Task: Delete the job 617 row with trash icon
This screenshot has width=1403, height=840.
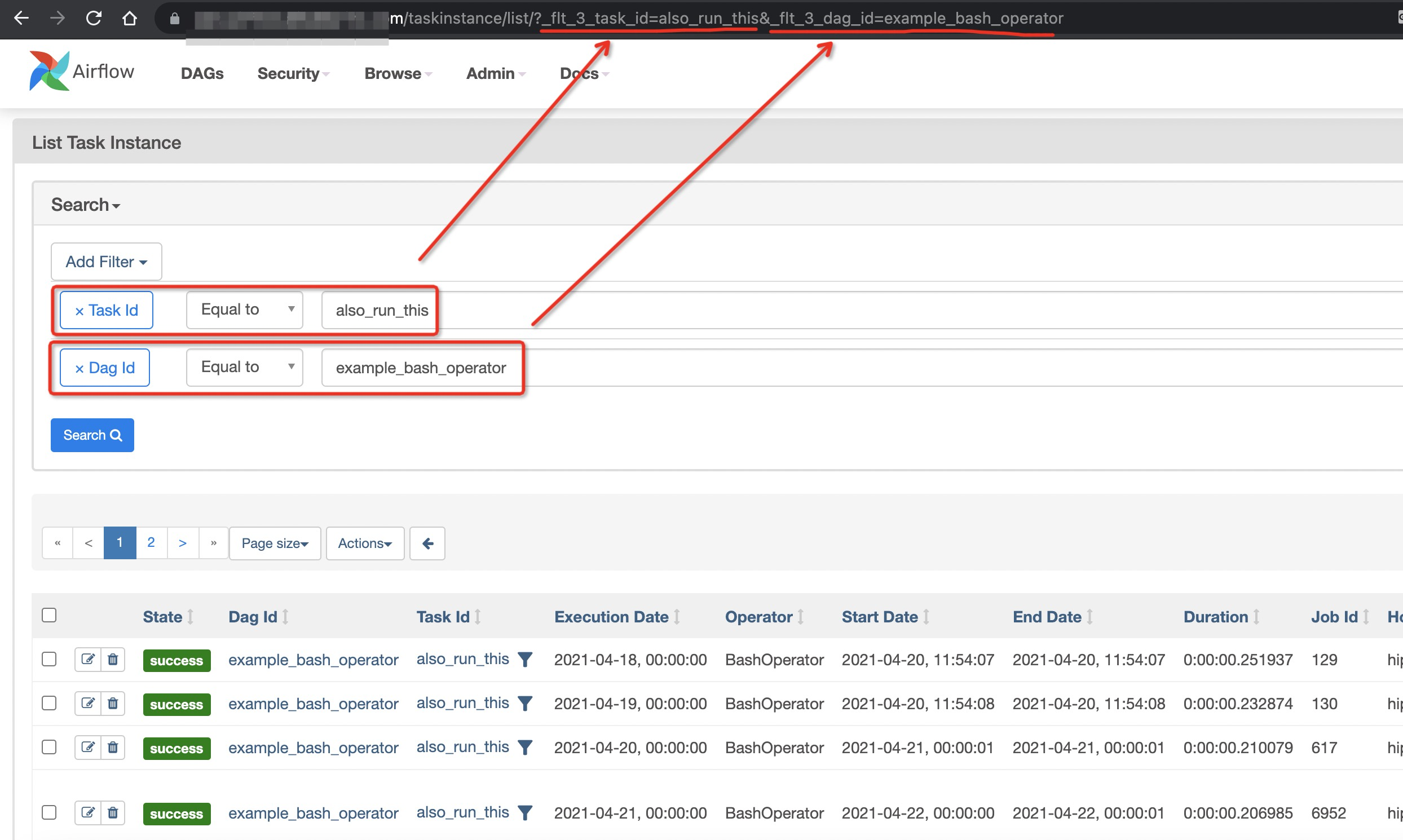Action: [x=113, y=748]
